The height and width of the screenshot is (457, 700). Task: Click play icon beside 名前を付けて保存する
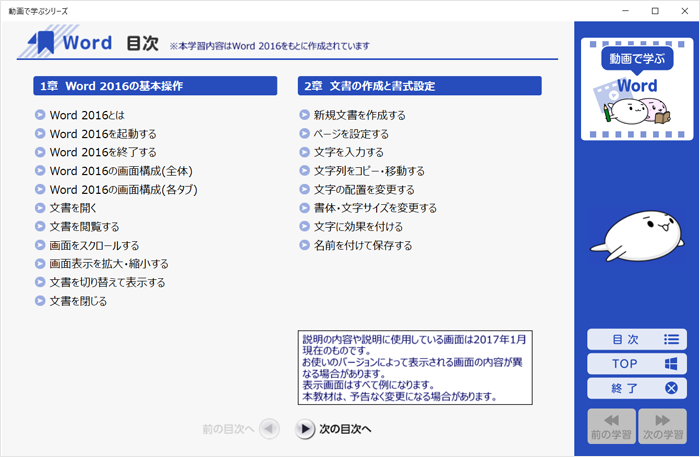(x=304, y=245)
